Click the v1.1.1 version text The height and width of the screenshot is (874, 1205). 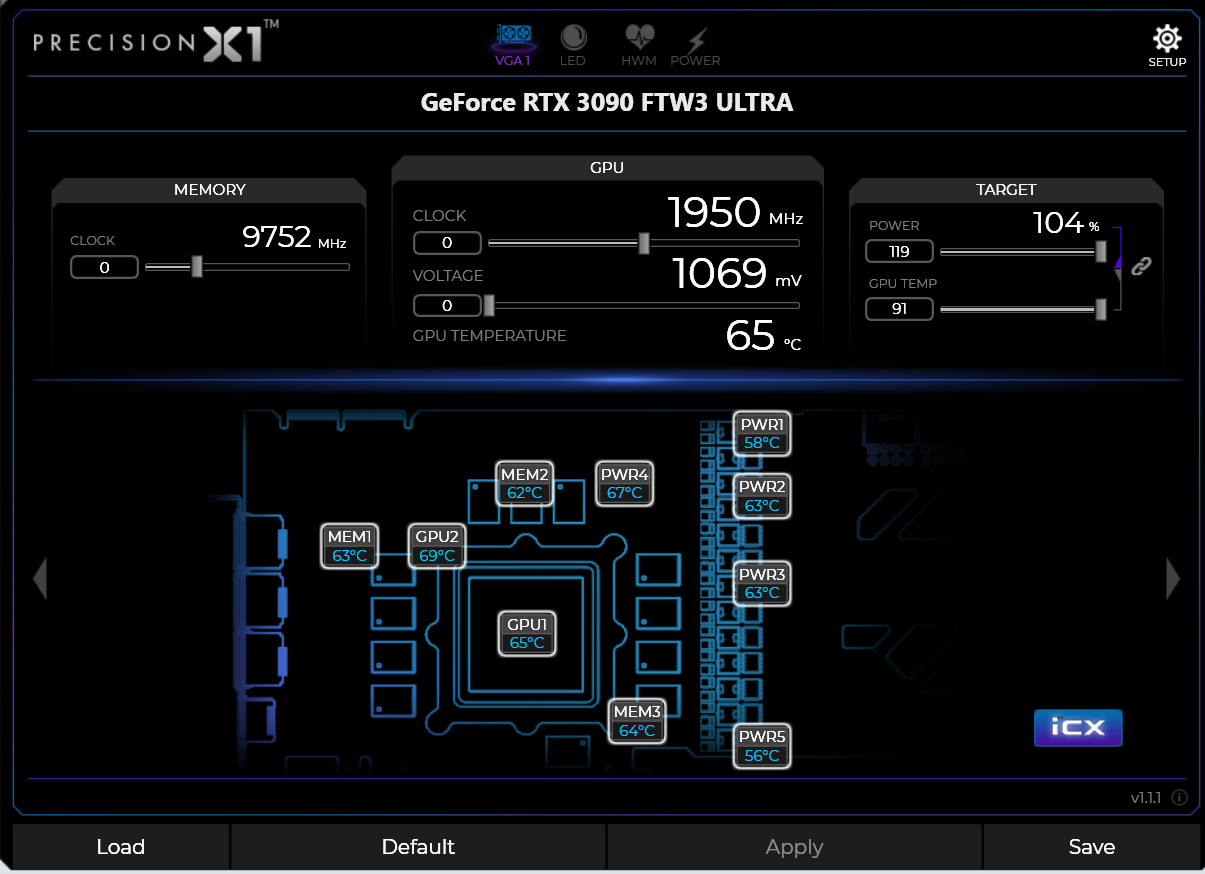(1146, 798)
